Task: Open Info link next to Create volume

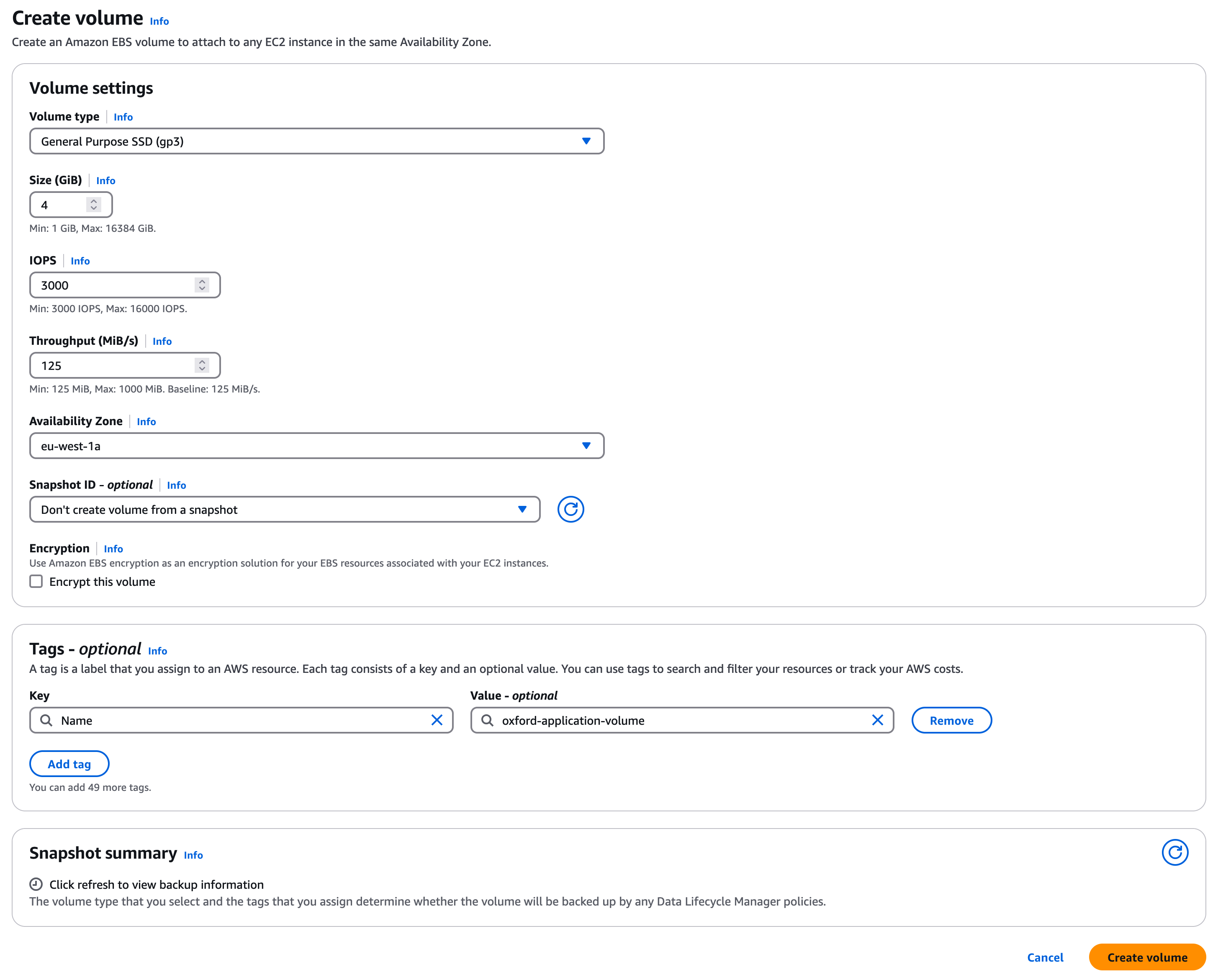Action: [159, 21]
